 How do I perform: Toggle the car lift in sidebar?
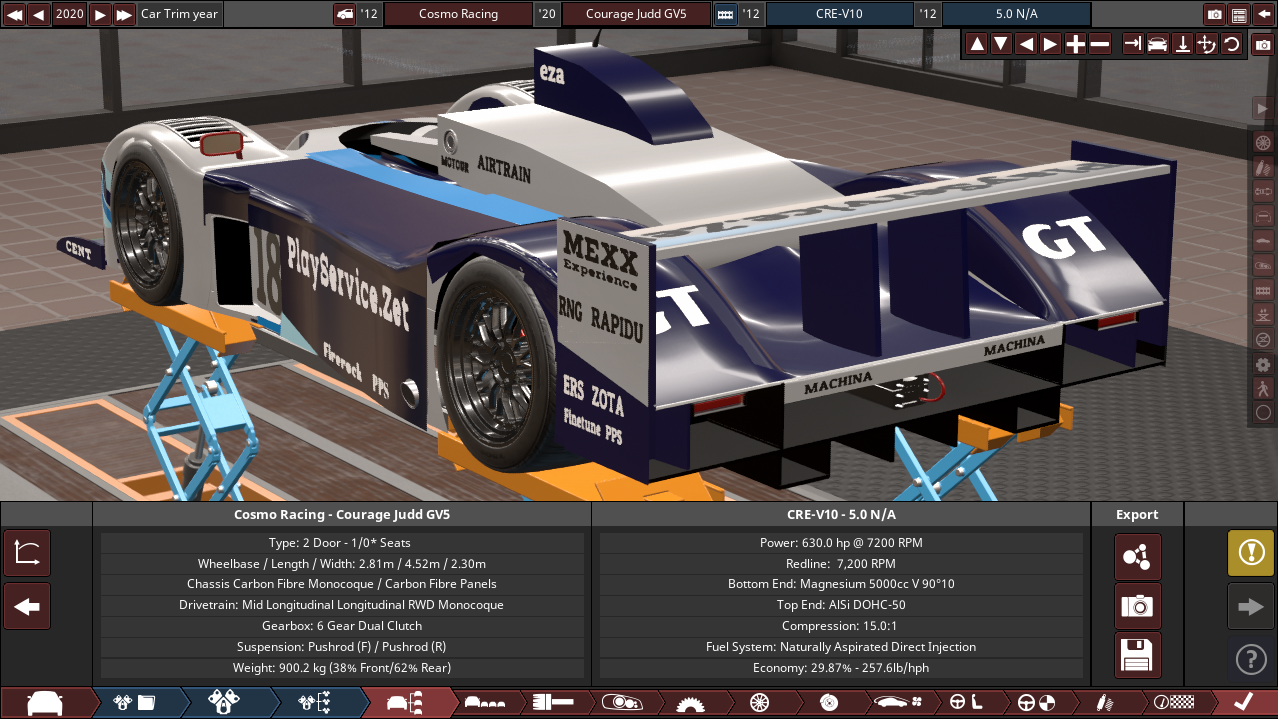pos(1263,315)
